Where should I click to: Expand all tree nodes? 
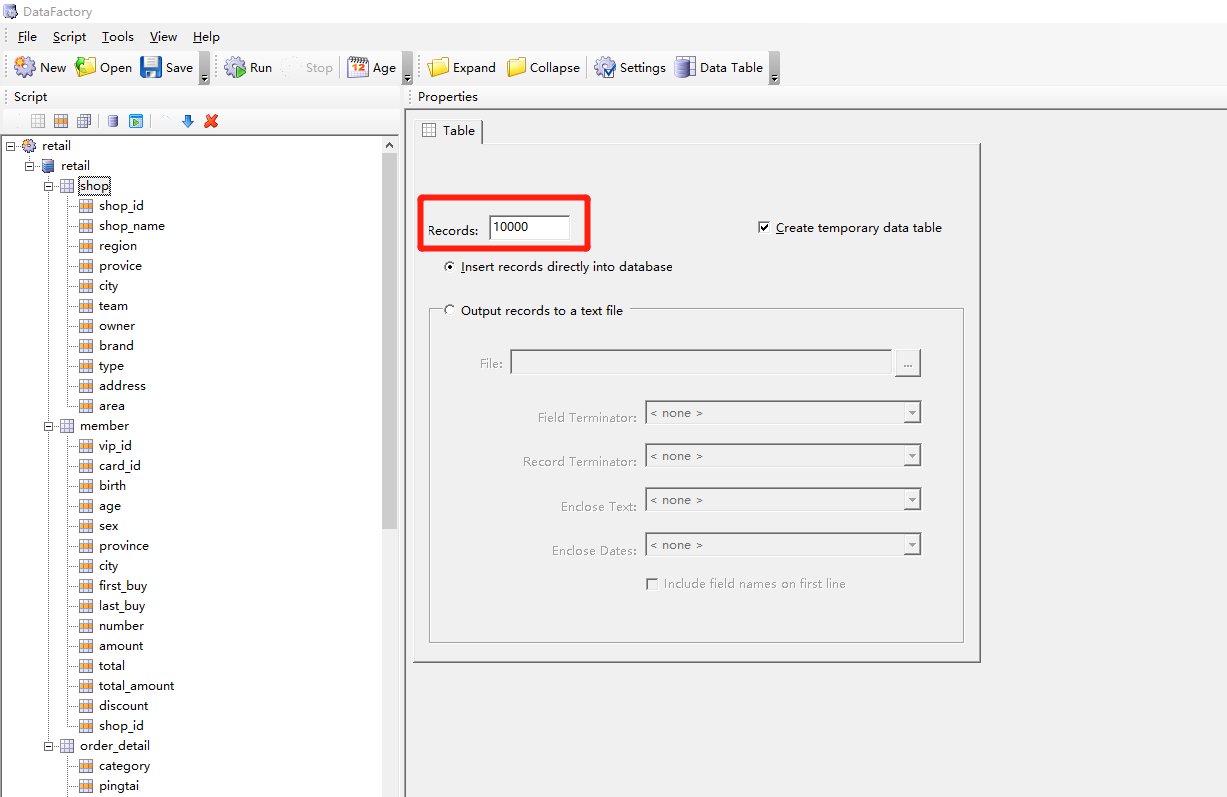click(x=462, y=68)
